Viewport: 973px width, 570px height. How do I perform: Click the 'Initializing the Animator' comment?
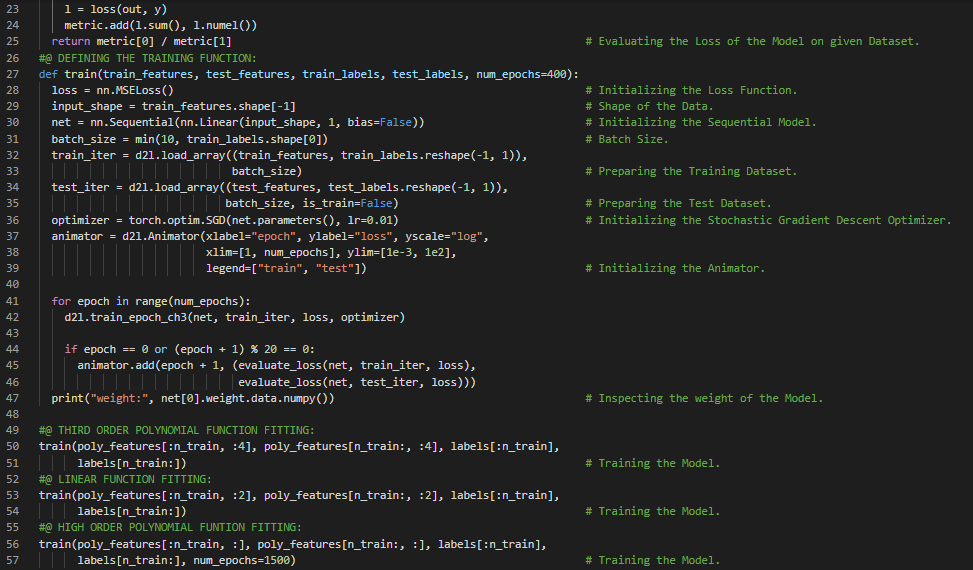point(681,268)
